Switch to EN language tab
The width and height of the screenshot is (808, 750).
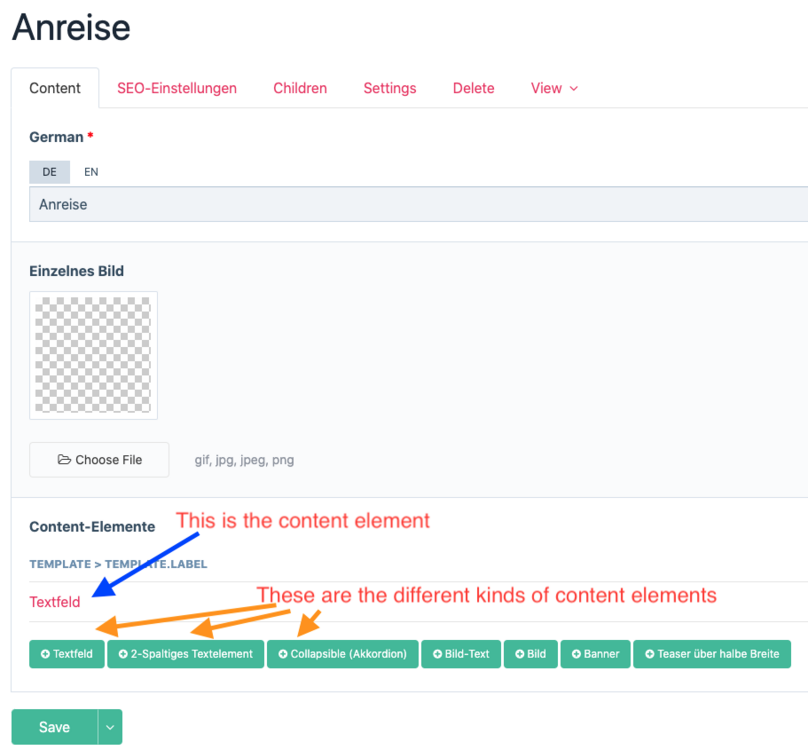(91, 172)
